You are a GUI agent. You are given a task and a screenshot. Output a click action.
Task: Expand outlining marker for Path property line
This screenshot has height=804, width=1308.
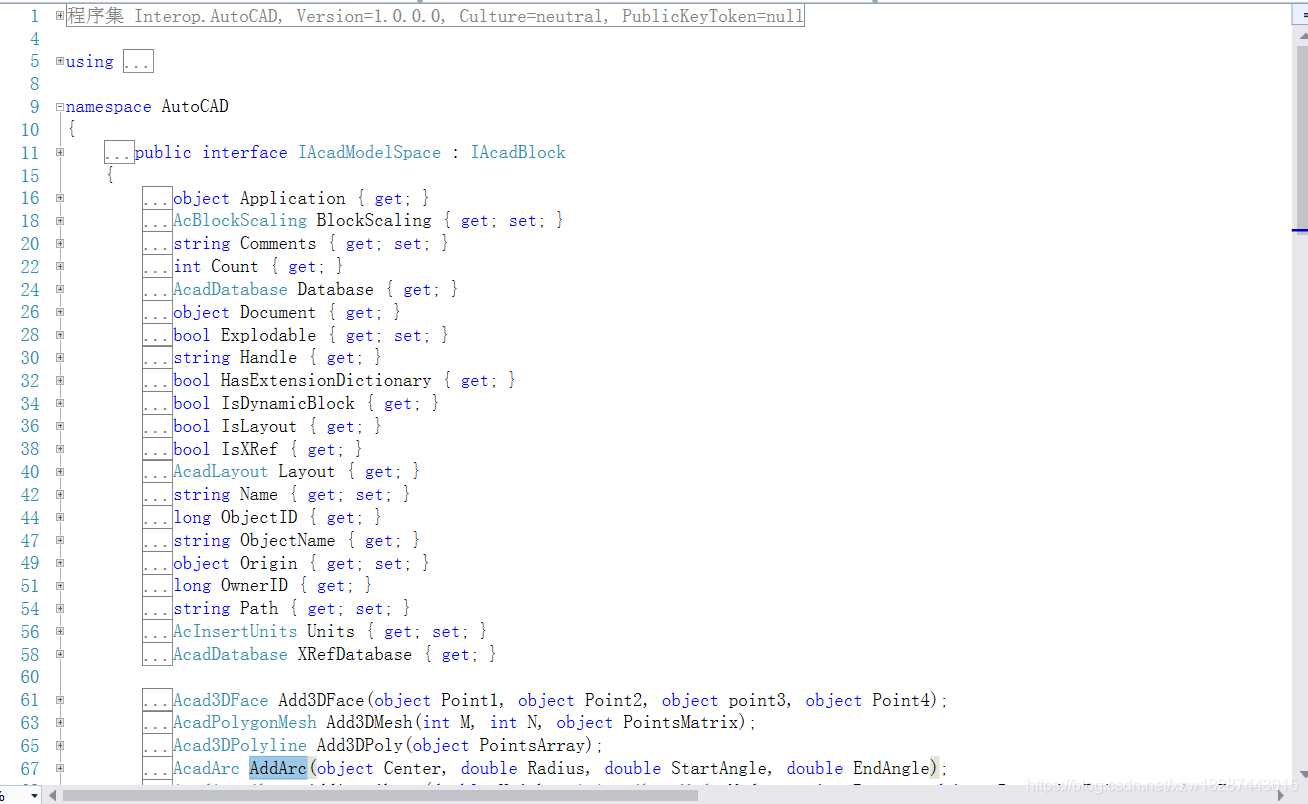pyautogui.click(x=60, y=608)
